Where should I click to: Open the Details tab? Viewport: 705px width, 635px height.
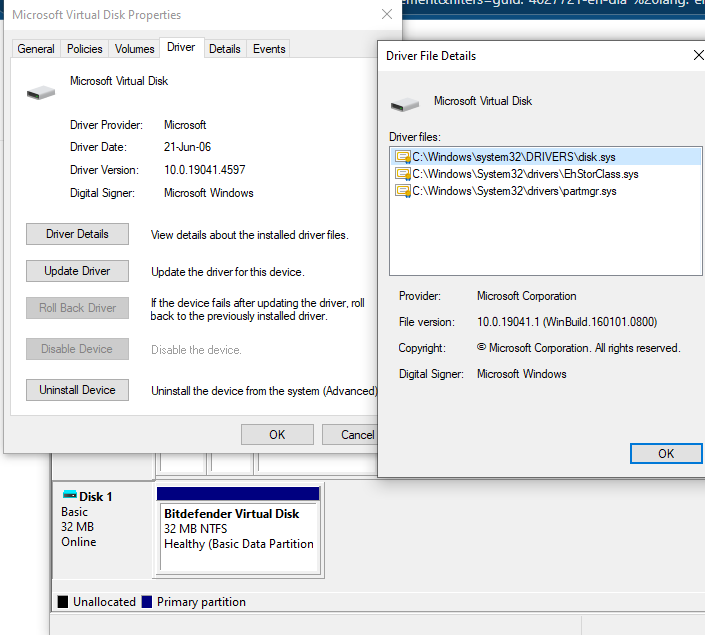click(x=225, y=49)
